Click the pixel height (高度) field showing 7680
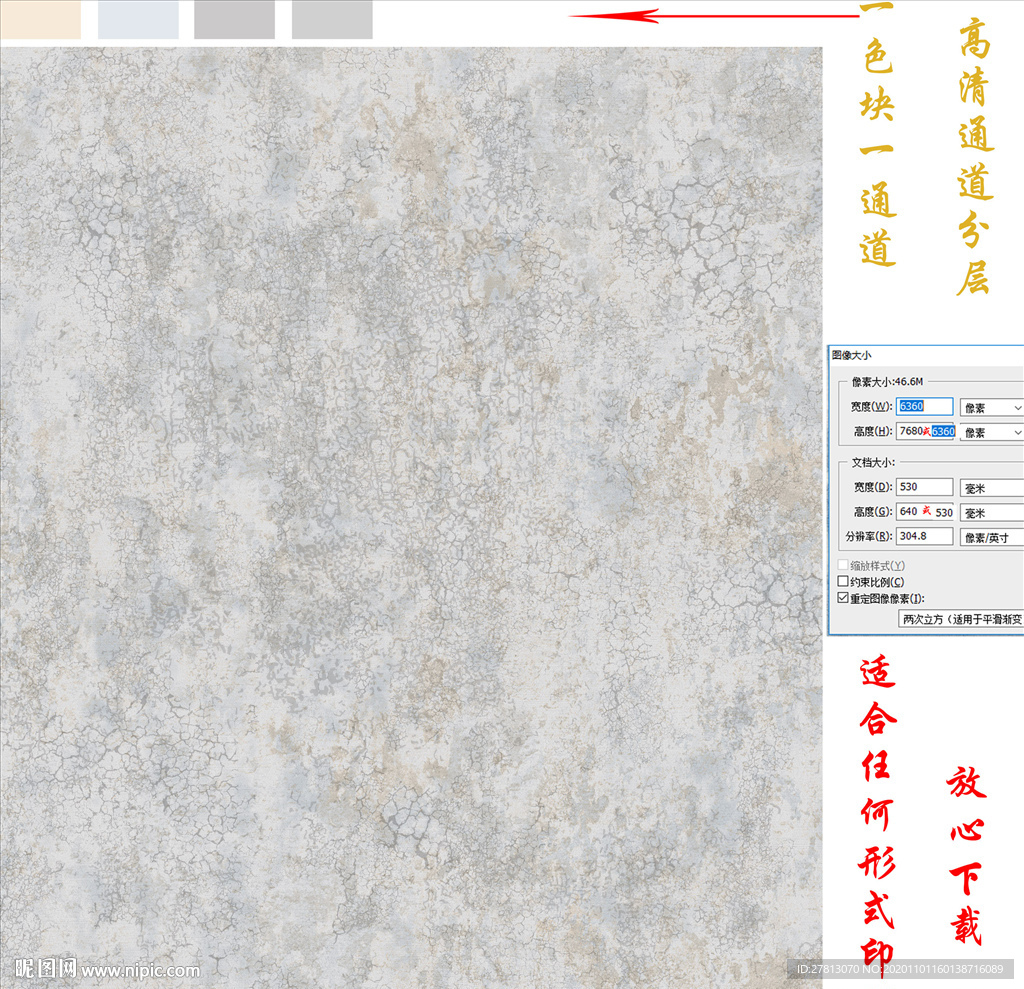Viewport: 1024px width, 989px height. pos(925,431)
